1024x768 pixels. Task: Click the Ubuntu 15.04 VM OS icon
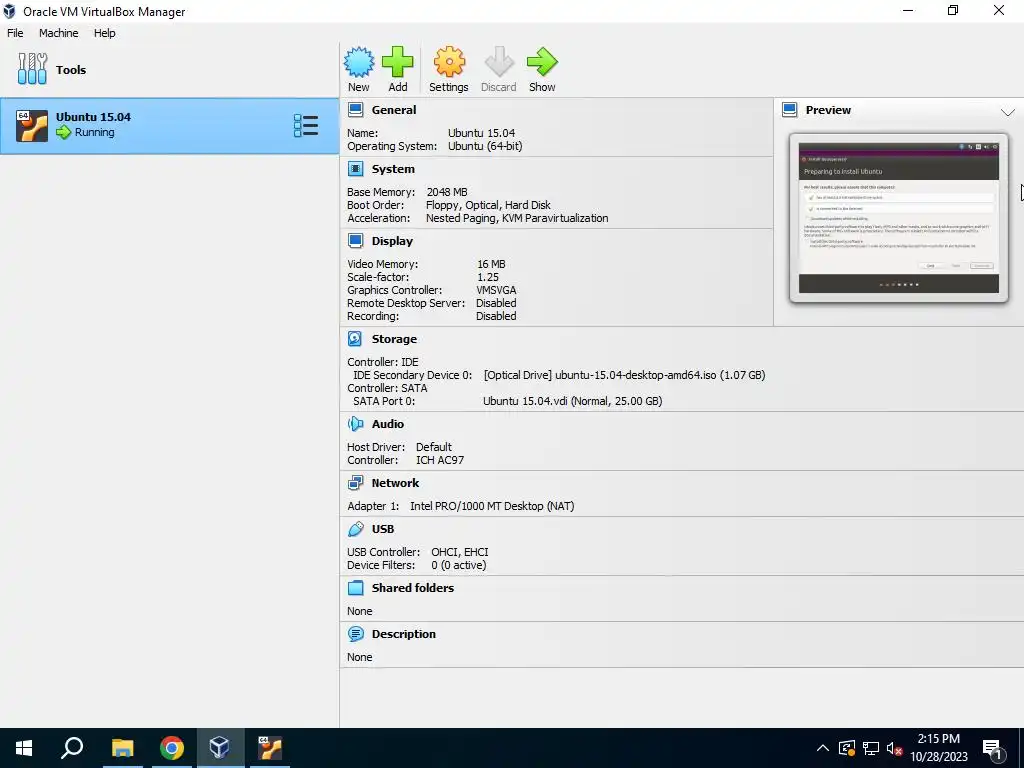[32, 125]
